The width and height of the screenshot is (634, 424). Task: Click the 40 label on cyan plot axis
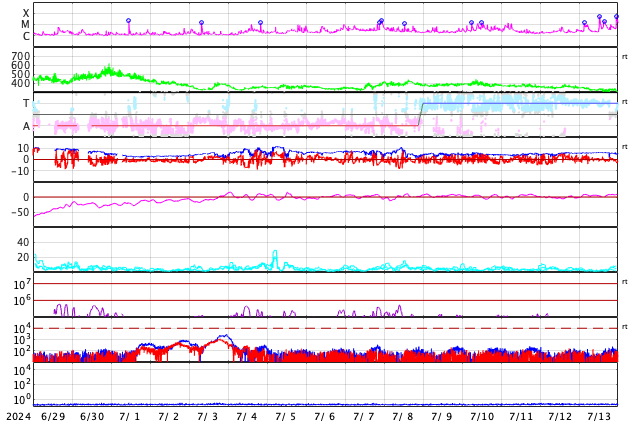[x=23, y=242]
